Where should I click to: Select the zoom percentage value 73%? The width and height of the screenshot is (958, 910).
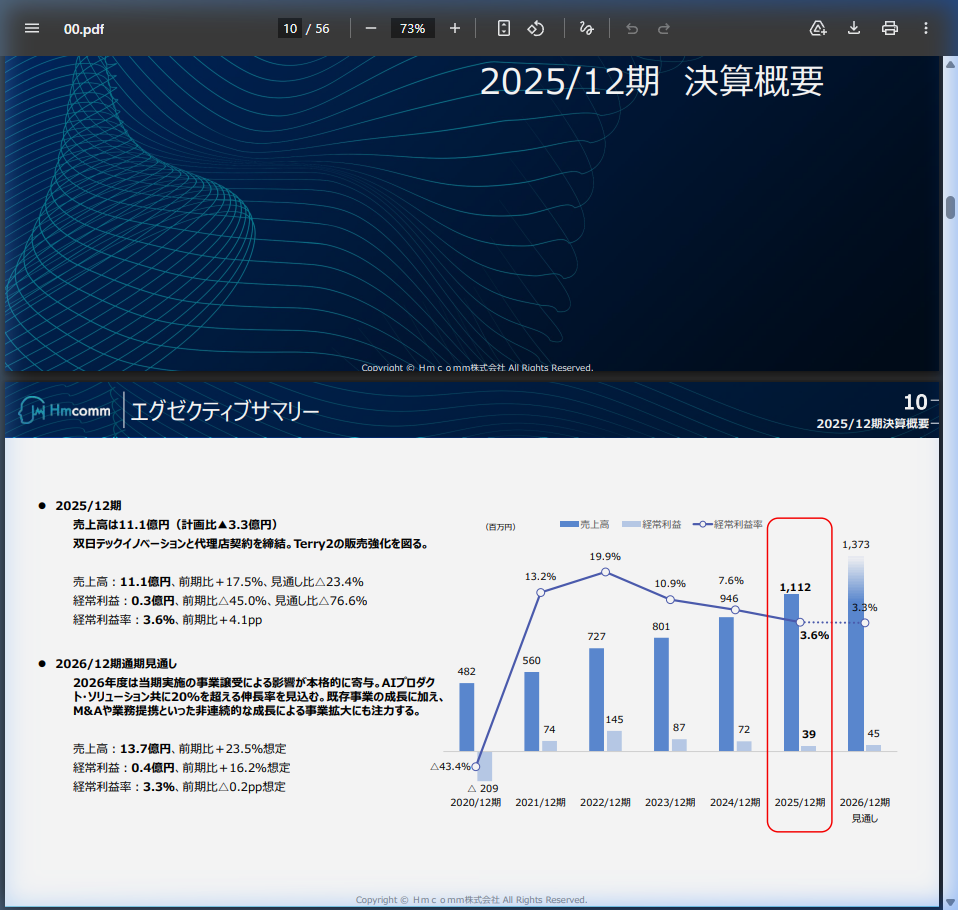(x=412, y=28)
